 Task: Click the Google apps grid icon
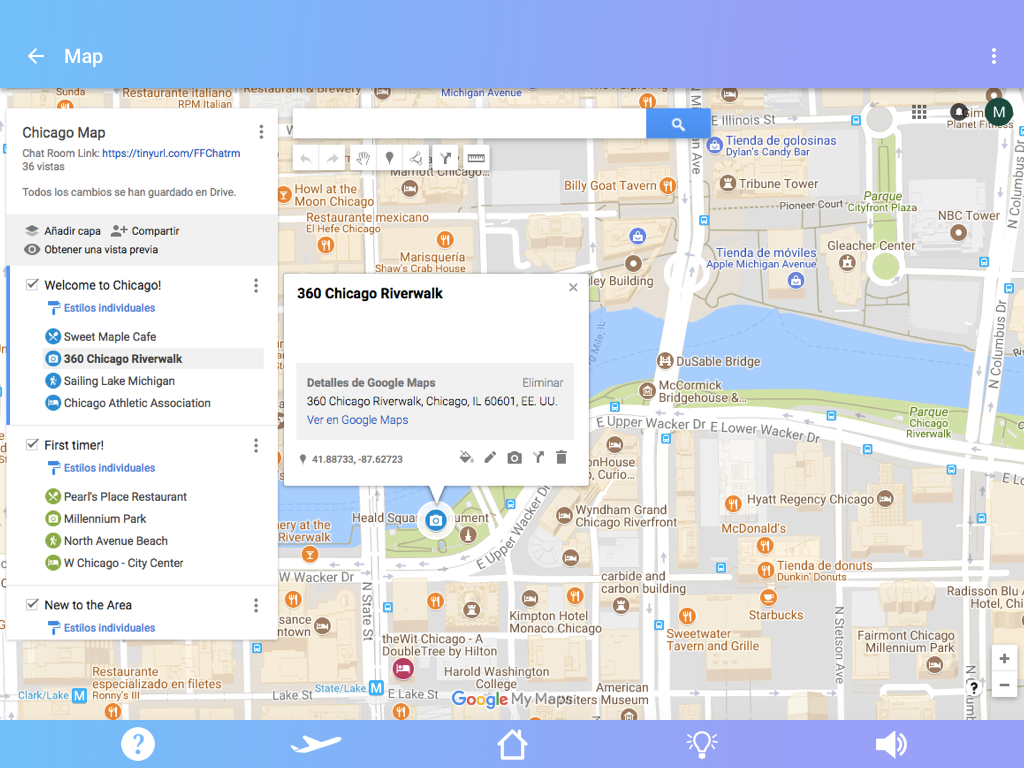[x=919, y=112]
